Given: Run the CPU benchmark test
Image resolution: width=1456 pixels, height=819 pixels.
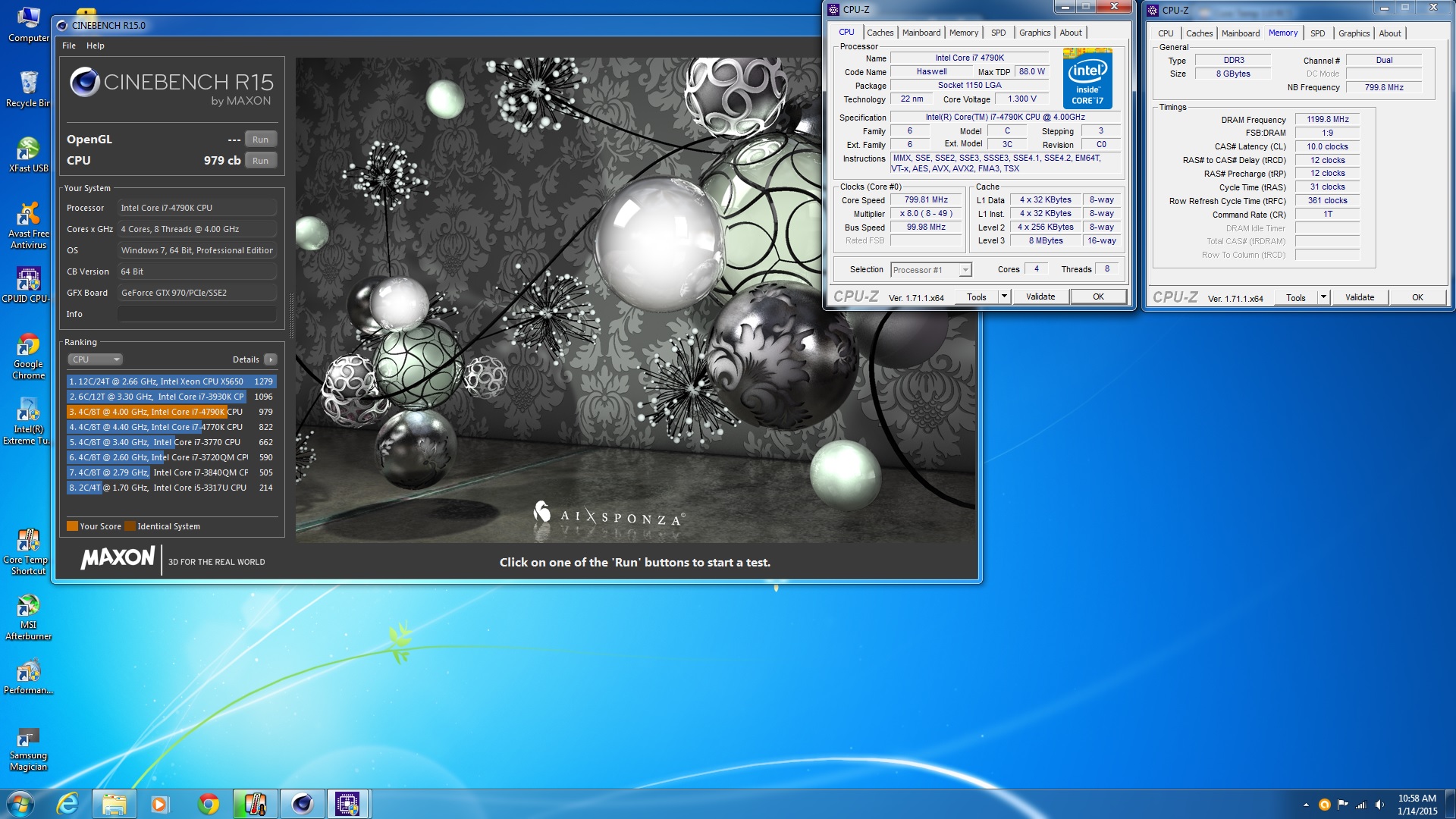Looking at the screenshot, I should [x=260, y=161].
